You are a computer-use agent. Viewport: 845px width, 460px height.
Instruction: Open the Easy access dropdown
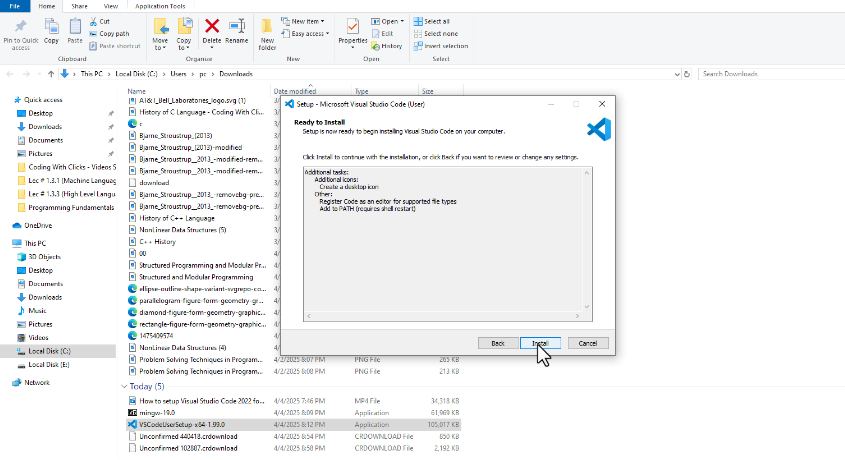click(305, 33)
